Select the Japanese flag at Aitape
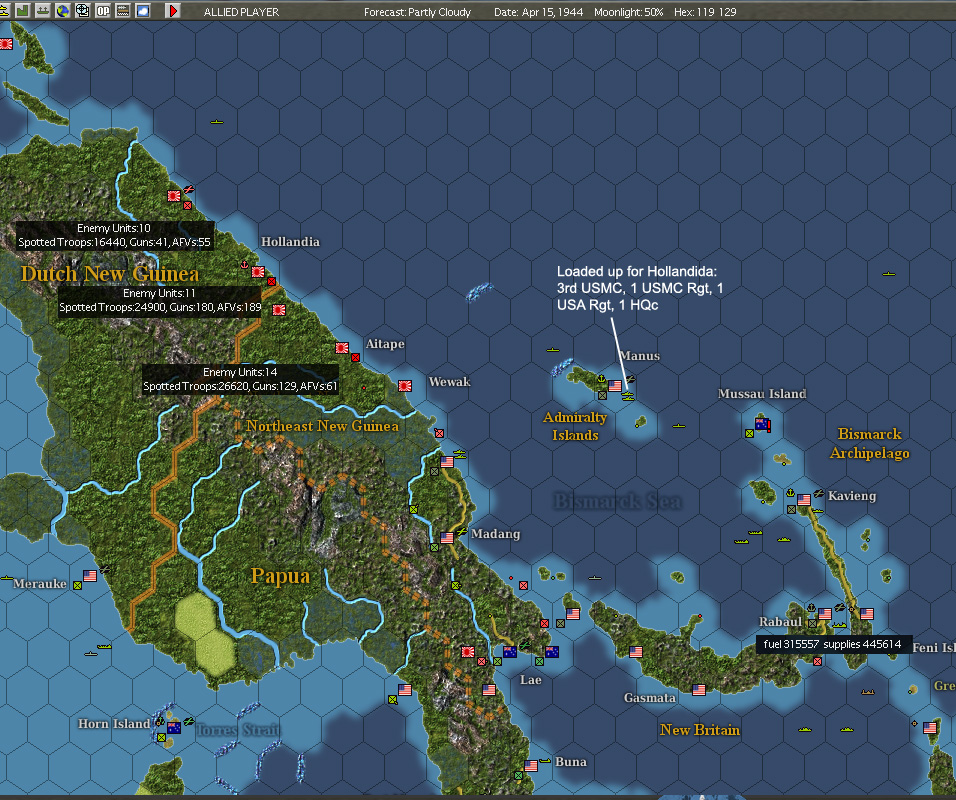Image resolution: width=956 pixels, height=800 pixels. pos(342,348)
